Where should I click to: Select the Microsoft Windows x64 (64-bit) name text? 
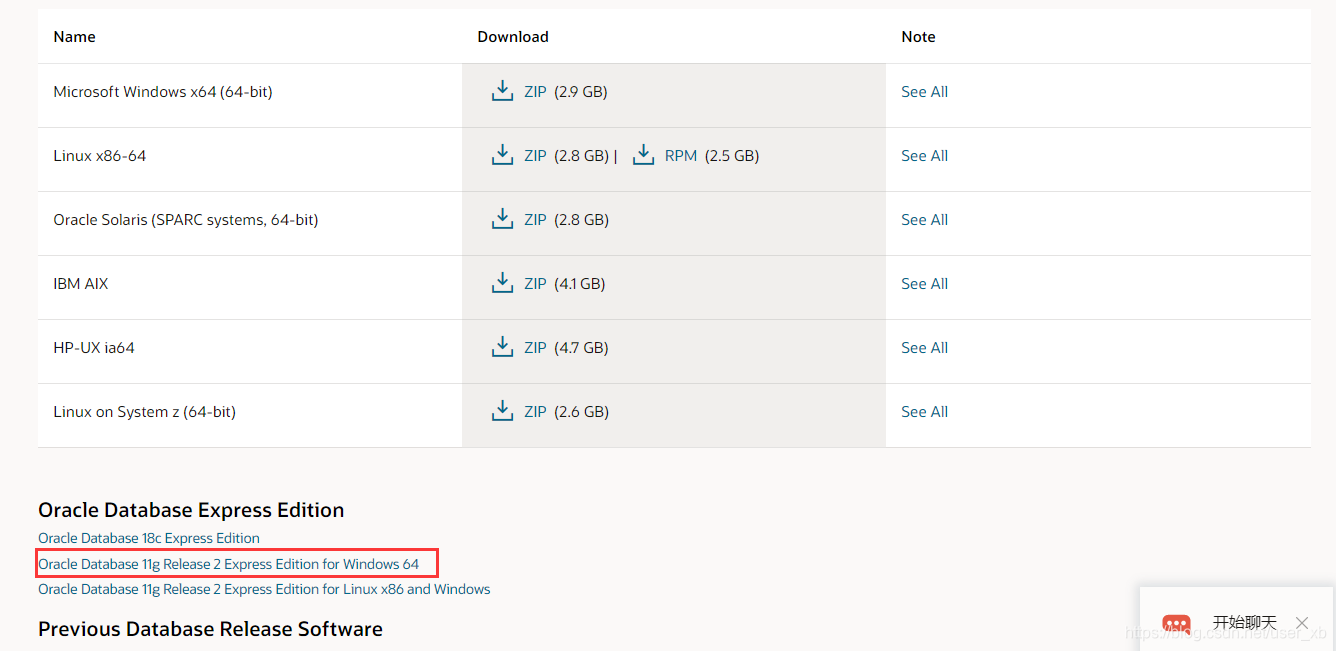point(163,92)
